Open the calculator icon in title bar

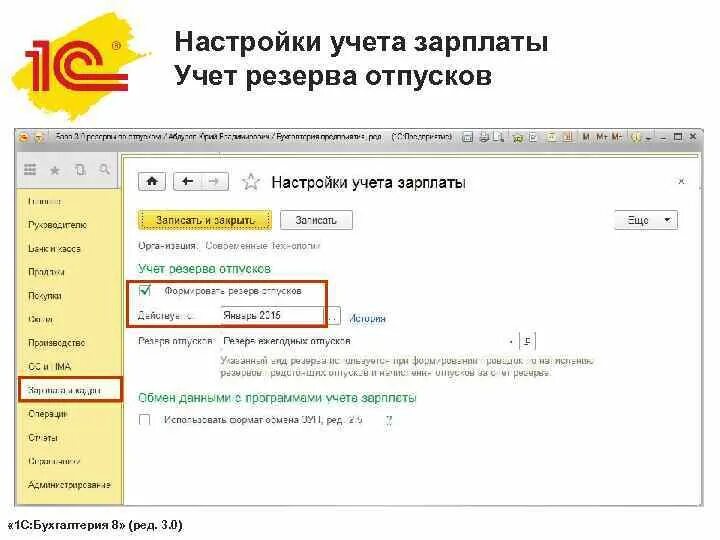click(551, 137)
